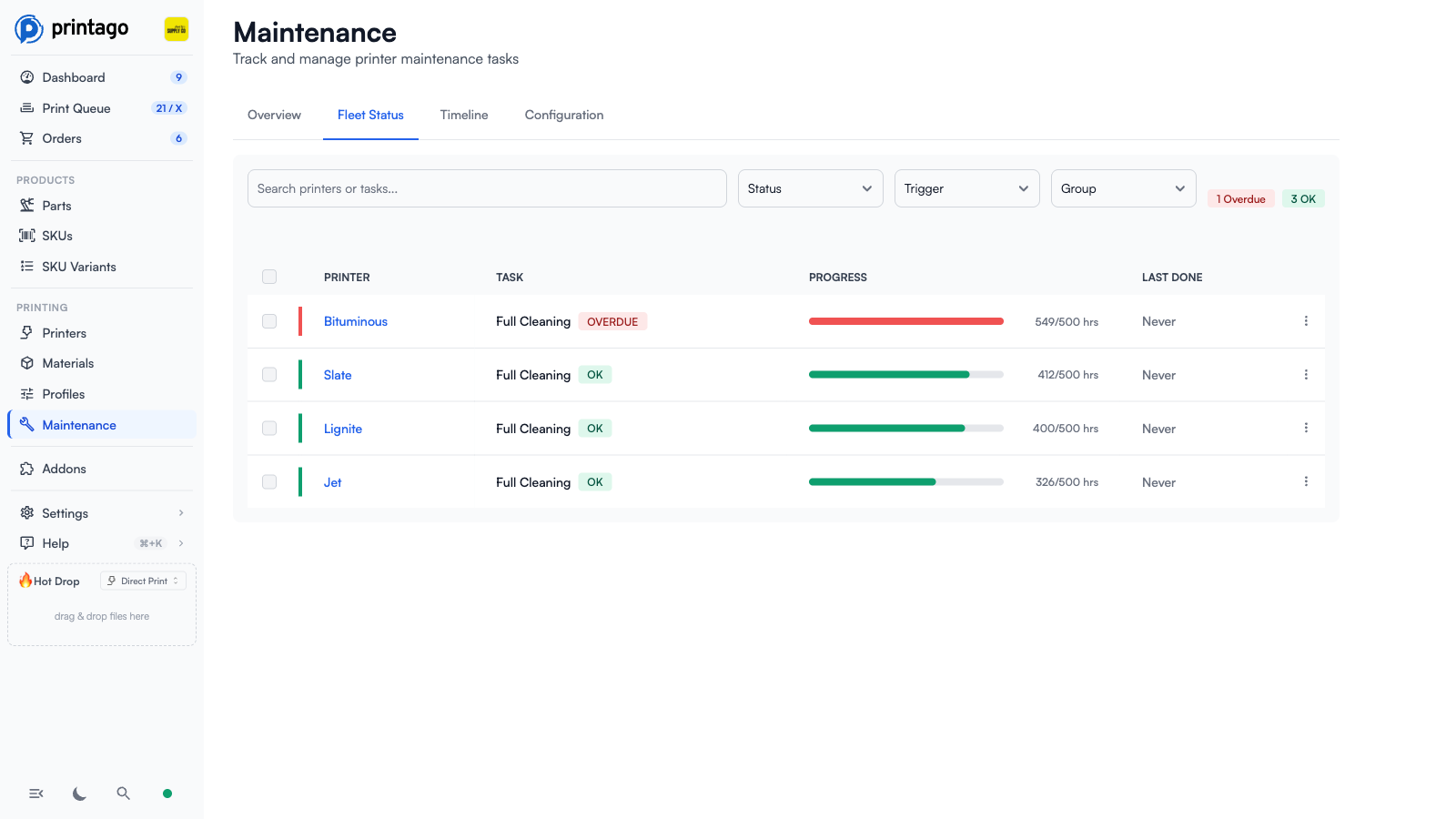Image resolution: width=1456 pixels, height=819 pixels.
Task: Filter by the 1 Overdue badge
Action: click(x=1241, y=198)
